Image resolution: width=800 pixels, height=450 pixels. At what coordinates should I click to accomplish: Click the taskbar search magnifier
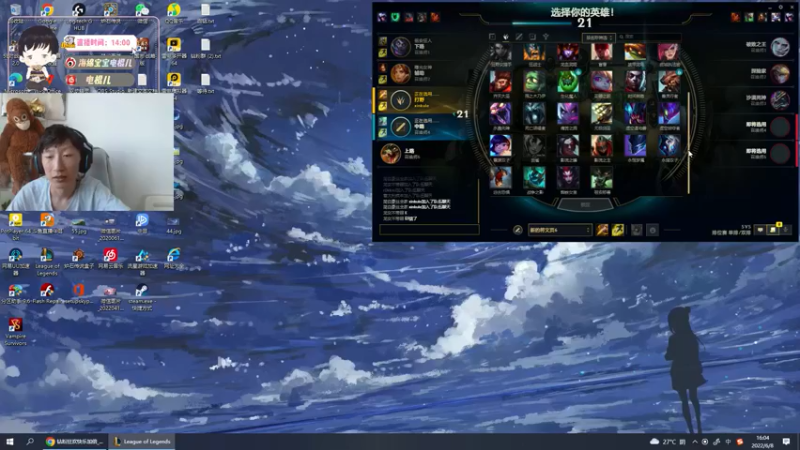(x=30, y=441)
